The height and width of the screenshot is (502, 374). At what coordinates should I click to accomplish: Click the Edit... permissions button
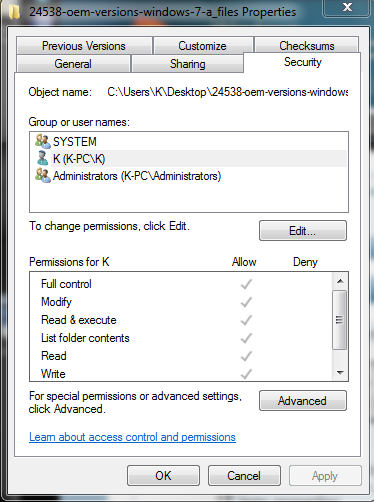pos(303,231)
